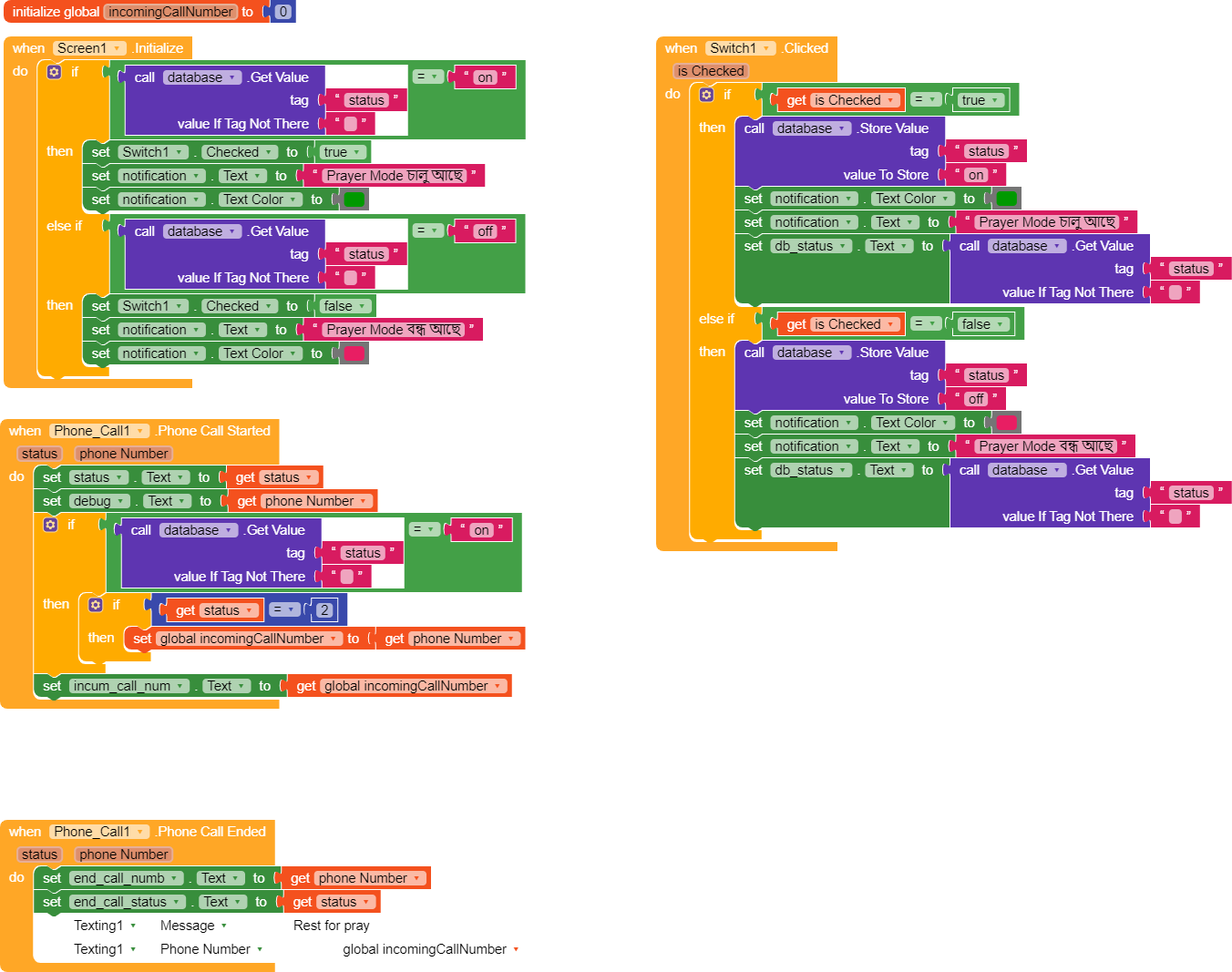This screenshot has width=1232, height=972.
Task: Open Phone_Call1 dropdown in Phone Call Started header
Action: (98, 431)
